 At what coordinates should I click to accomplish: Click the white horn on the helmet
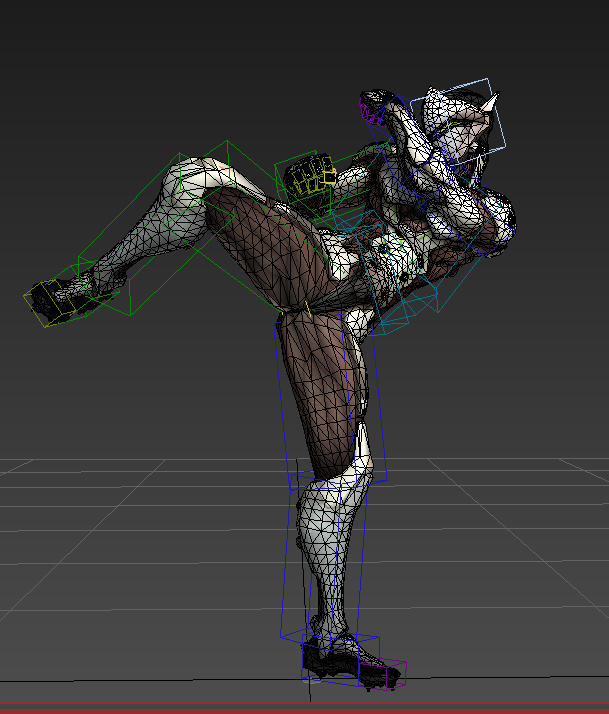[490, 102]
